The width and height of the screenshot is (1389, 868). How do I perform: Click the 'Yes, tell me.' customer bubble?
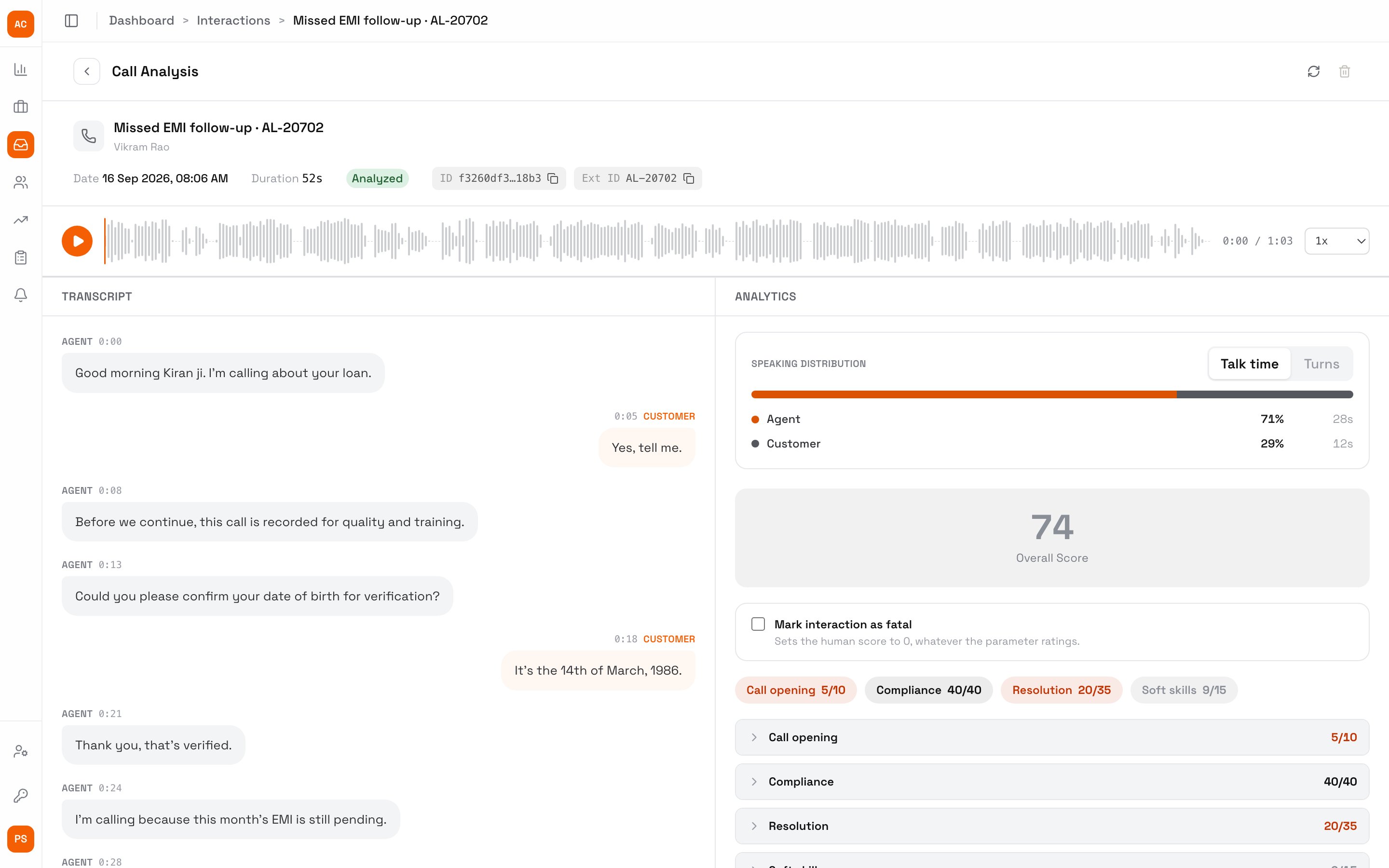647,448
